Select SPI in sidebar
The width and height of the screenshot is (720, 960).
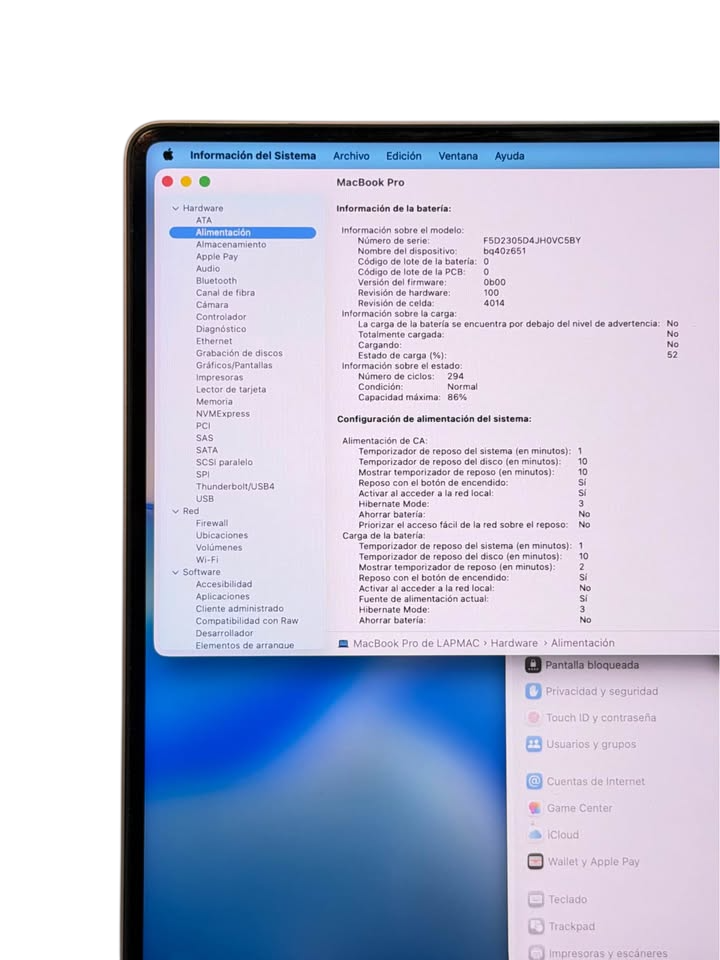pos(203,474)
